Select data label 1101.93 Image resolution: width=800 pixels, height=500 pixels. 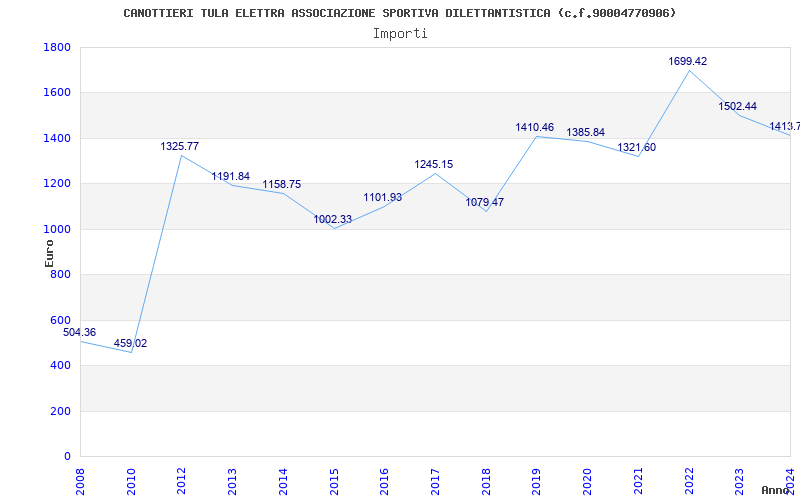click(x=383, y=197)
